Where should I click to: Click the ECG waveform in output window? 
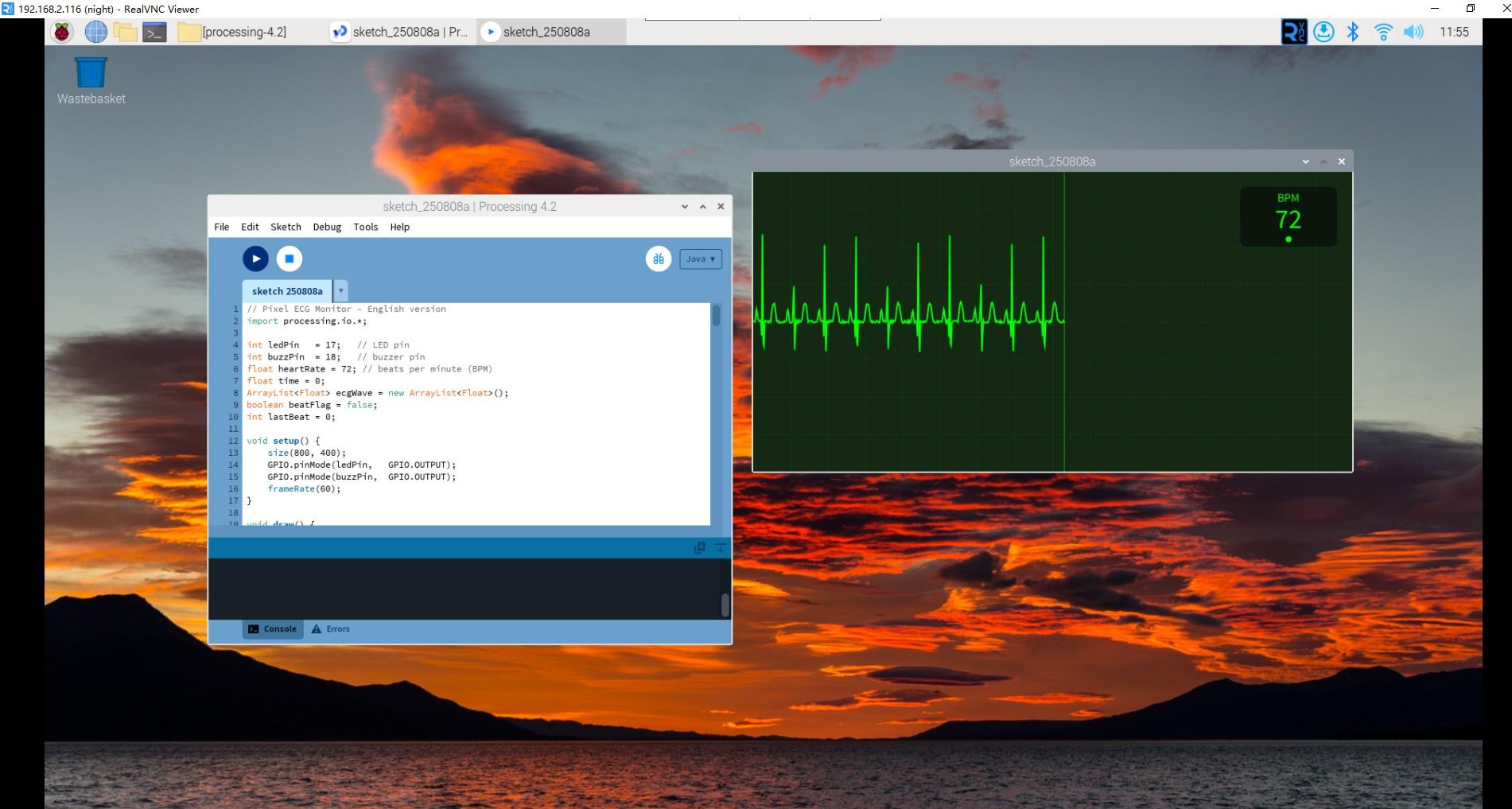point(909,294)
